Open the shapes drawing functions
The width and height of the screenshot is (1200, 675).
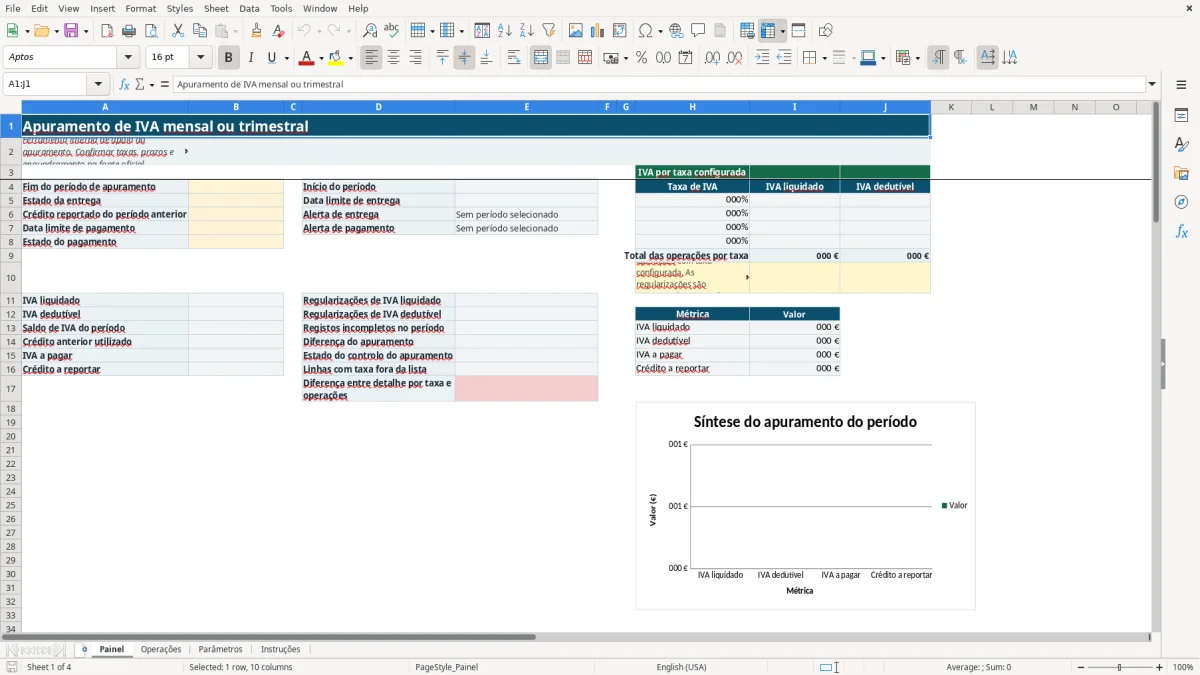[x=826, y=31]
